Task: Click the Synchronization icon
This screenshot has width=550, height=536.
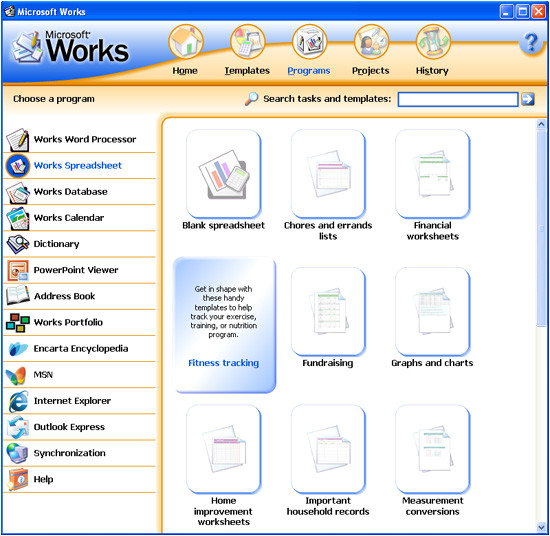Action: click(x=18, y=453)
